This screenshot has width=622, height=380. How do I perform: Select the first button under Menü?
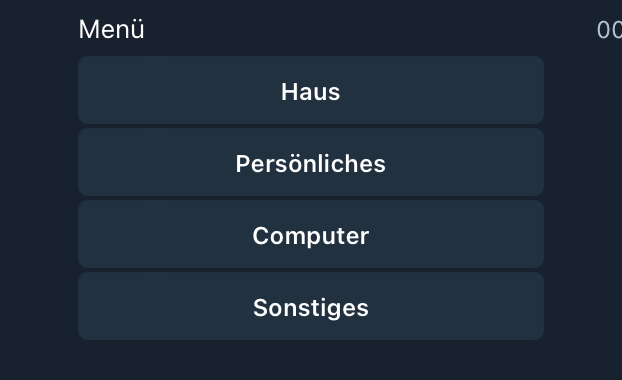(311, 90)
